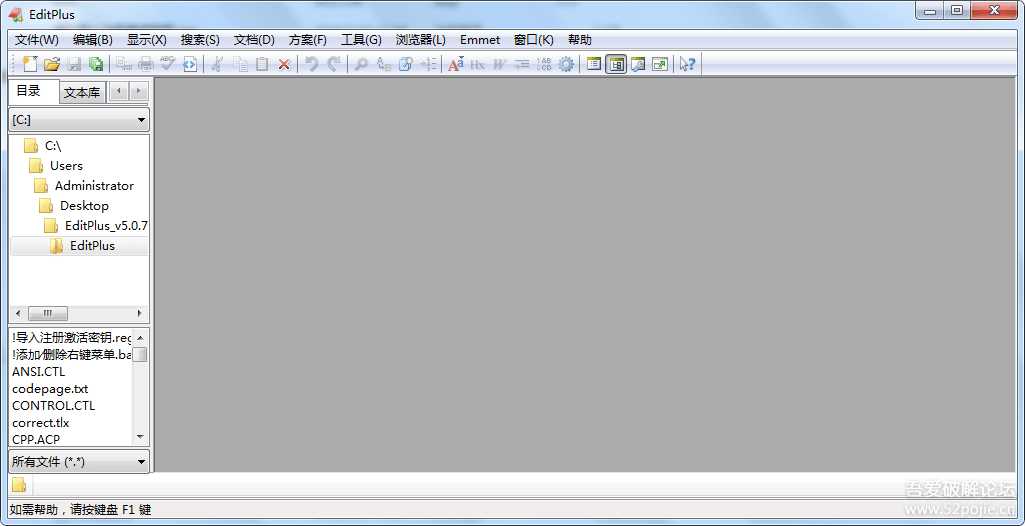
Task: Click the Undo arrow icon
Action: (x=312, y=63)
